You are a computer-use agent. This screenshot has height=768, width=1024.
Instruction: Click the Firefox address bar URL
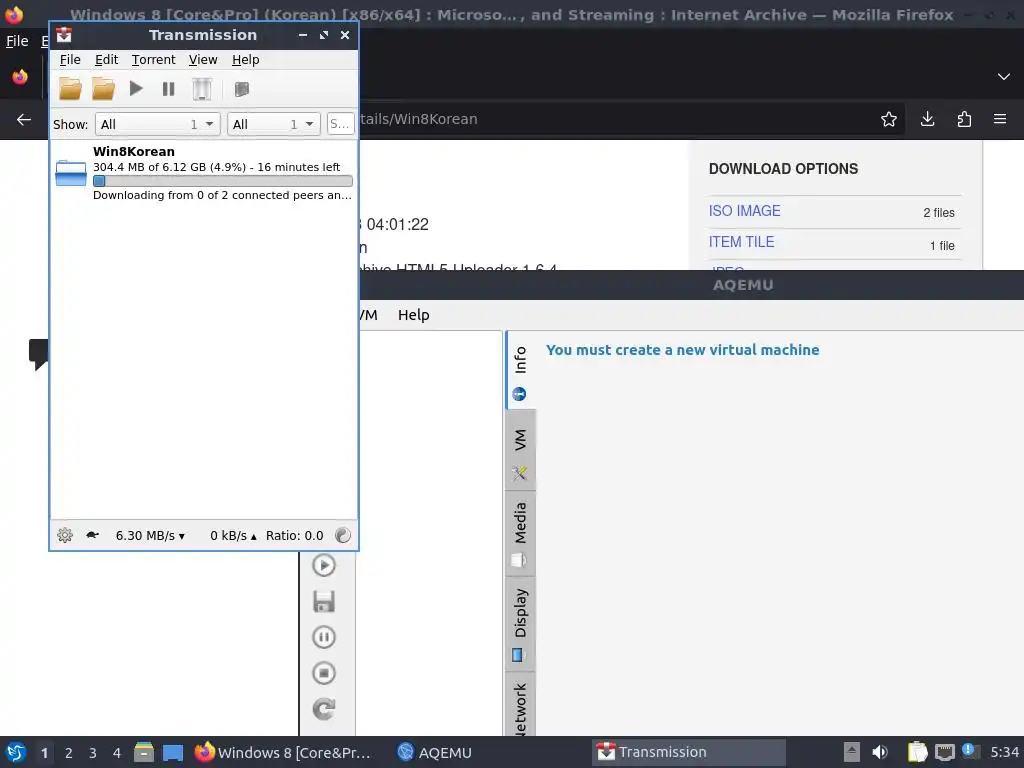pos(419,119)
